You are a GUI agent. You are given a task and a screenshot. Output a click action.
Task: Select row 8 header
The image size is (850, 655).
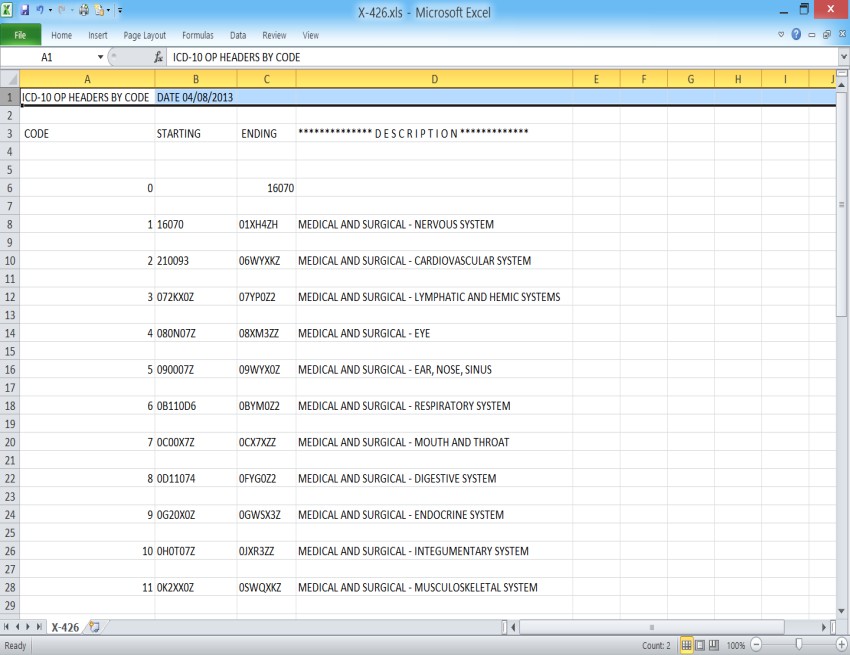tap(10, 224)
